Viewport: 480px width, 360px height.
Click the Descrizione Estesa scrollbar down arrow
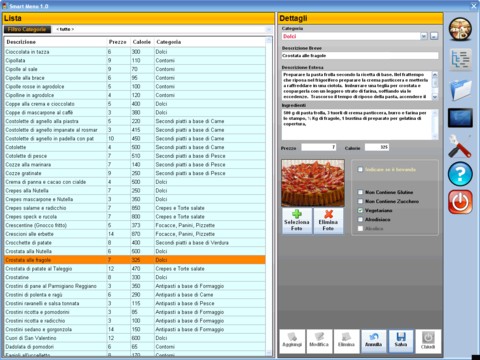435,97
